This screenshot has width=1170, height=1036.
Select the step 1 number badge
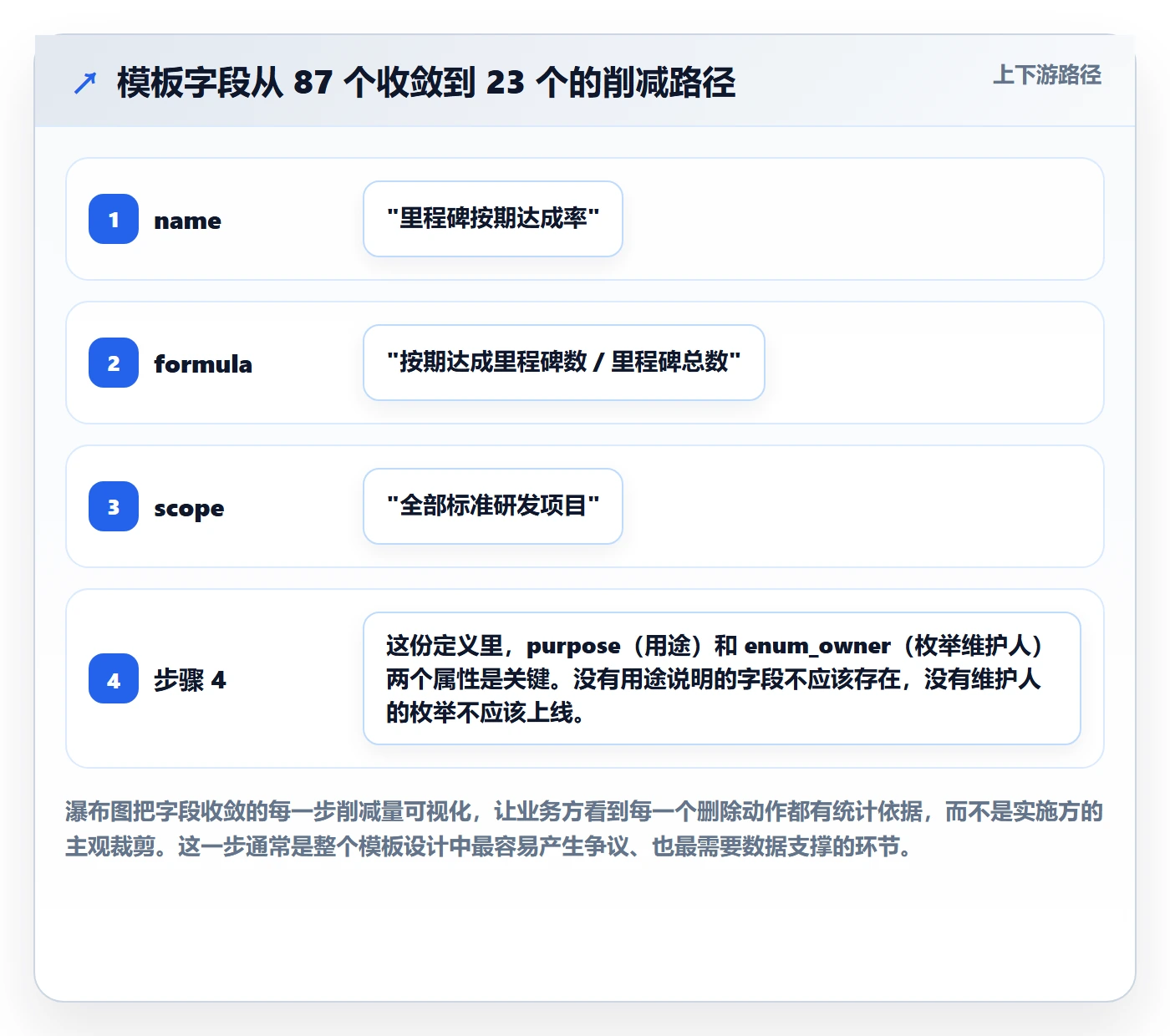(114, 219)
